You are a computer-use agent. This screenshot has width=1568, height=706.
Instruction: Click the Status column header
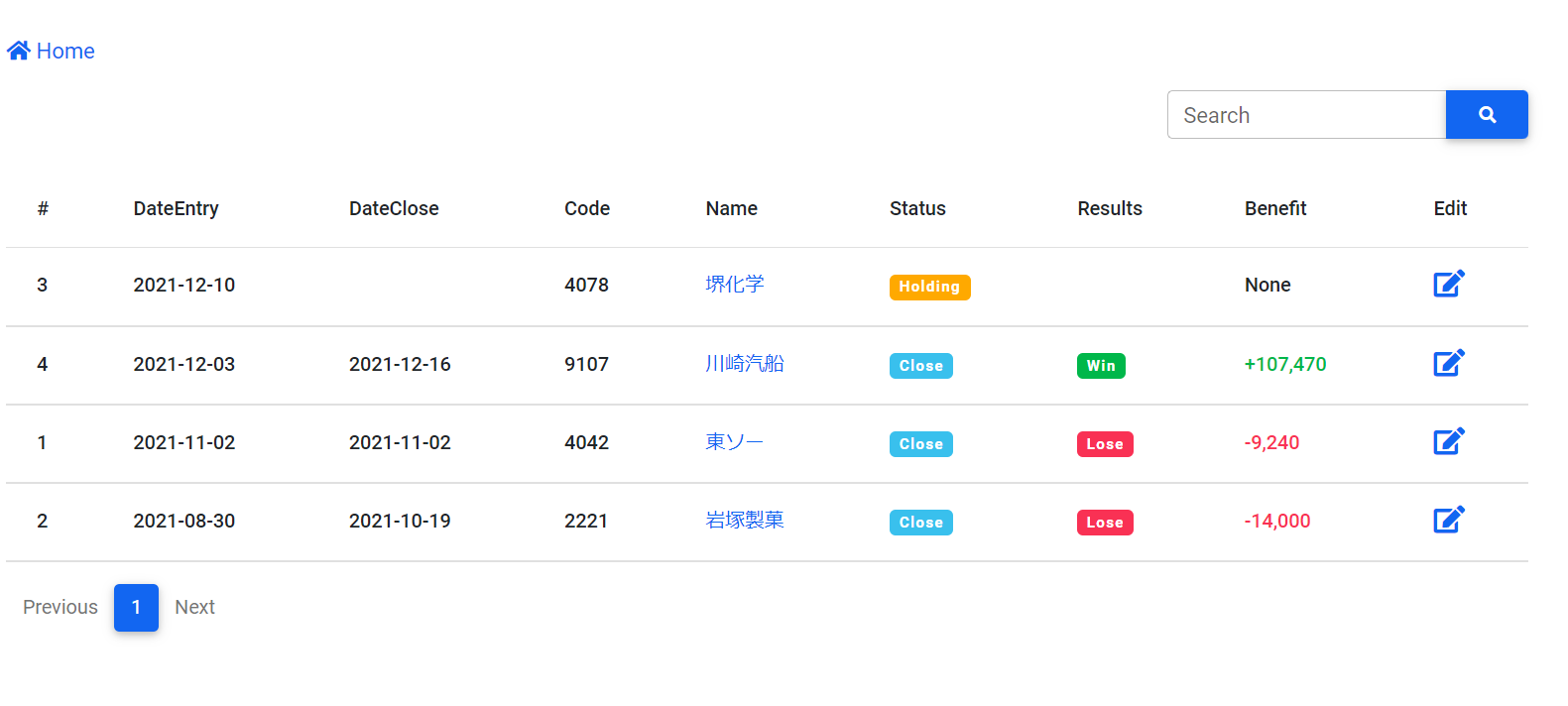pyautogui.click(x=917, y=208)
